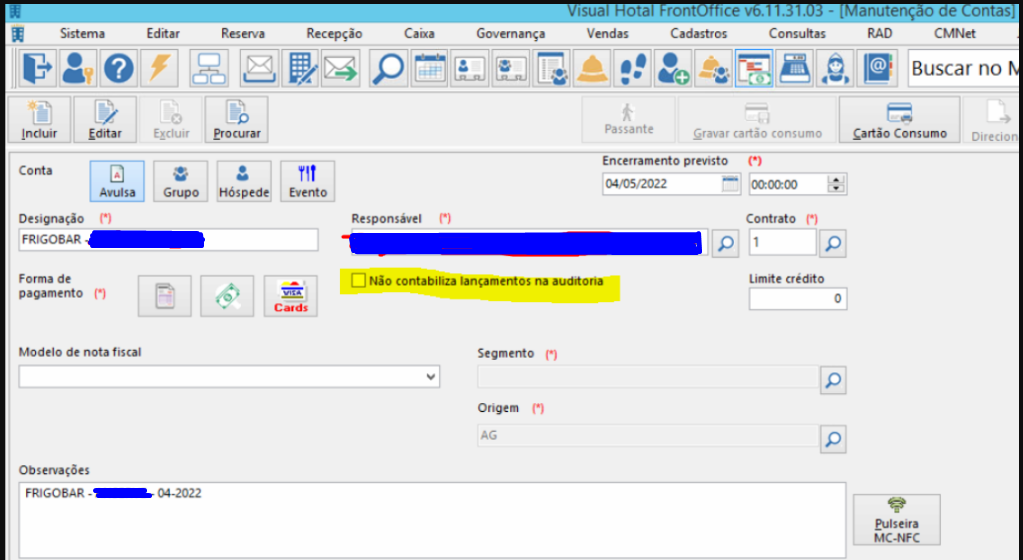Click the Editar toolbar button

(105, 119)
